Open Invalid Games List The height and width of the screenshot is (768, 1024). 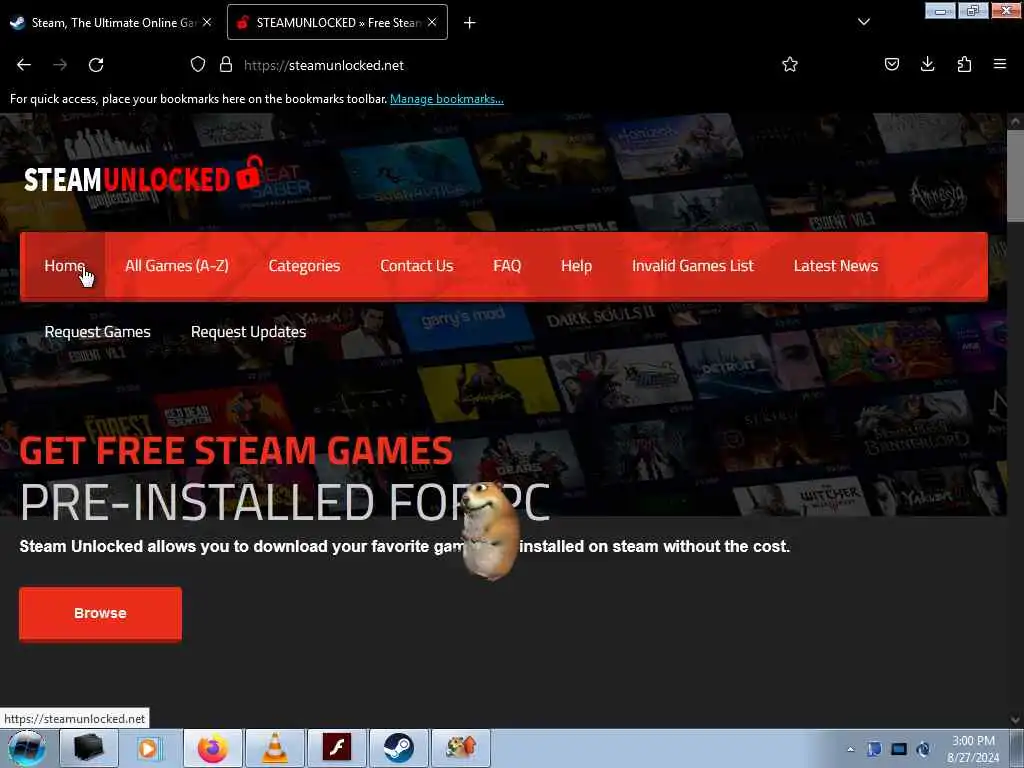[692, 266]
